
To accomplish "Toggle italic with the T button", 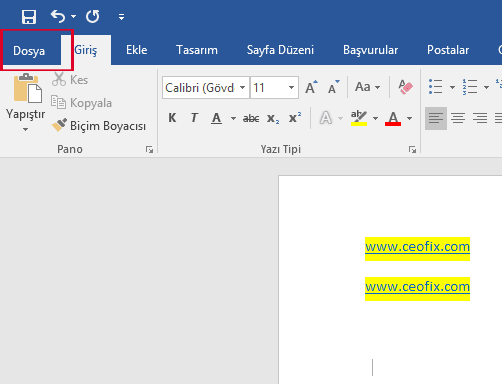I will pyautogui.click(x=194, y=118).
